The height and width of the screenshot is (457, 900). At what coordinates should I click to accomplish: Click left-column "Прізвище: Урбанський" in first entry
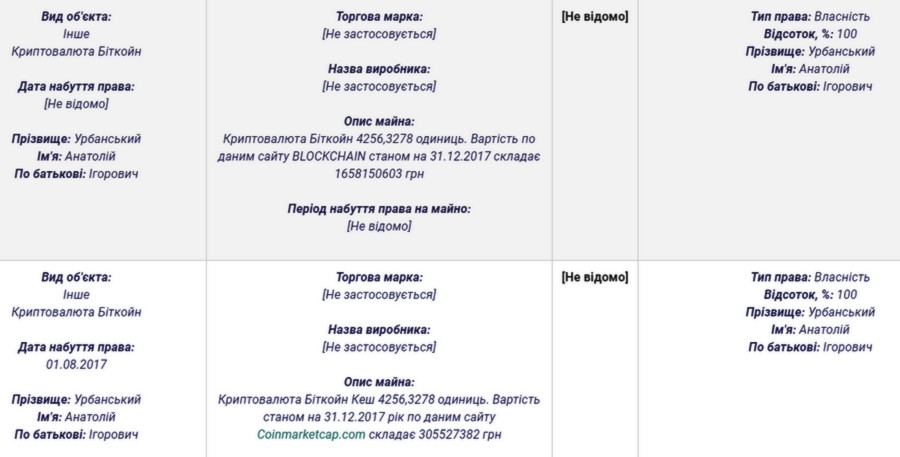click(x=76, y=139)
